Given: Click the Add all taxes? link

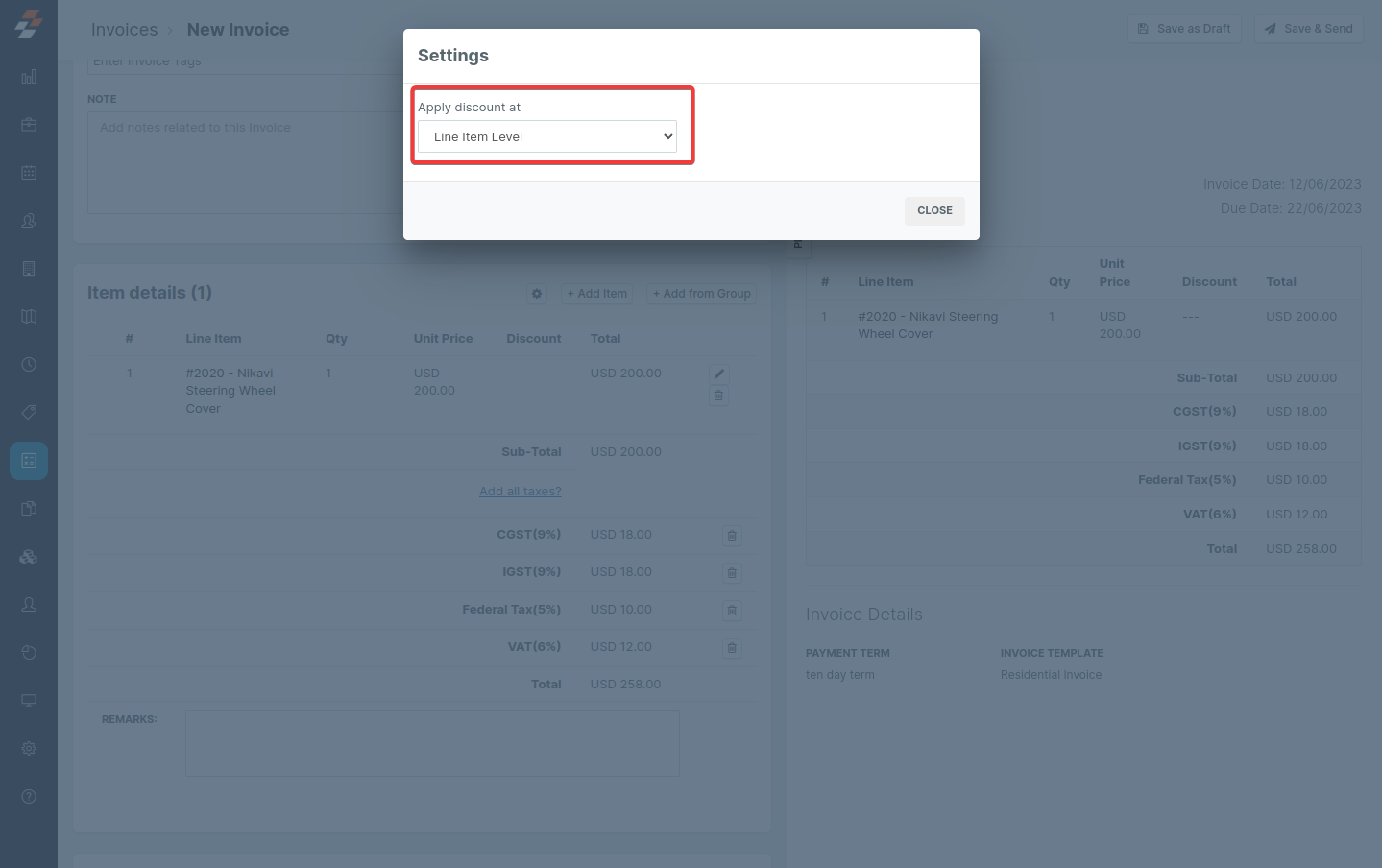Looking at the screenshot, I should 521,492.
